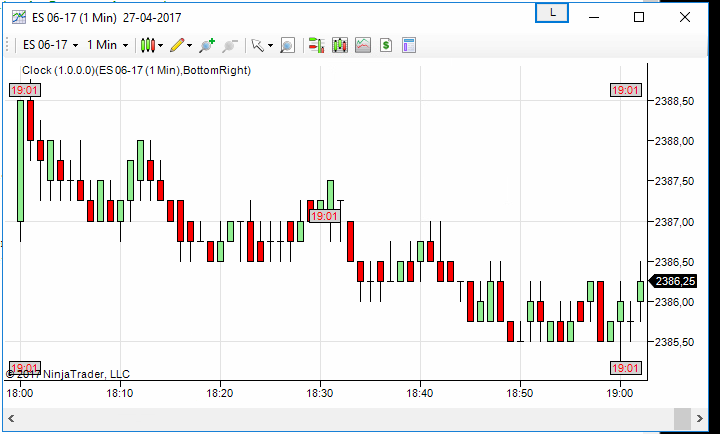Click the zoom in magnifier icon
This screenshot has height=434, width=720.
pos(207,45)
